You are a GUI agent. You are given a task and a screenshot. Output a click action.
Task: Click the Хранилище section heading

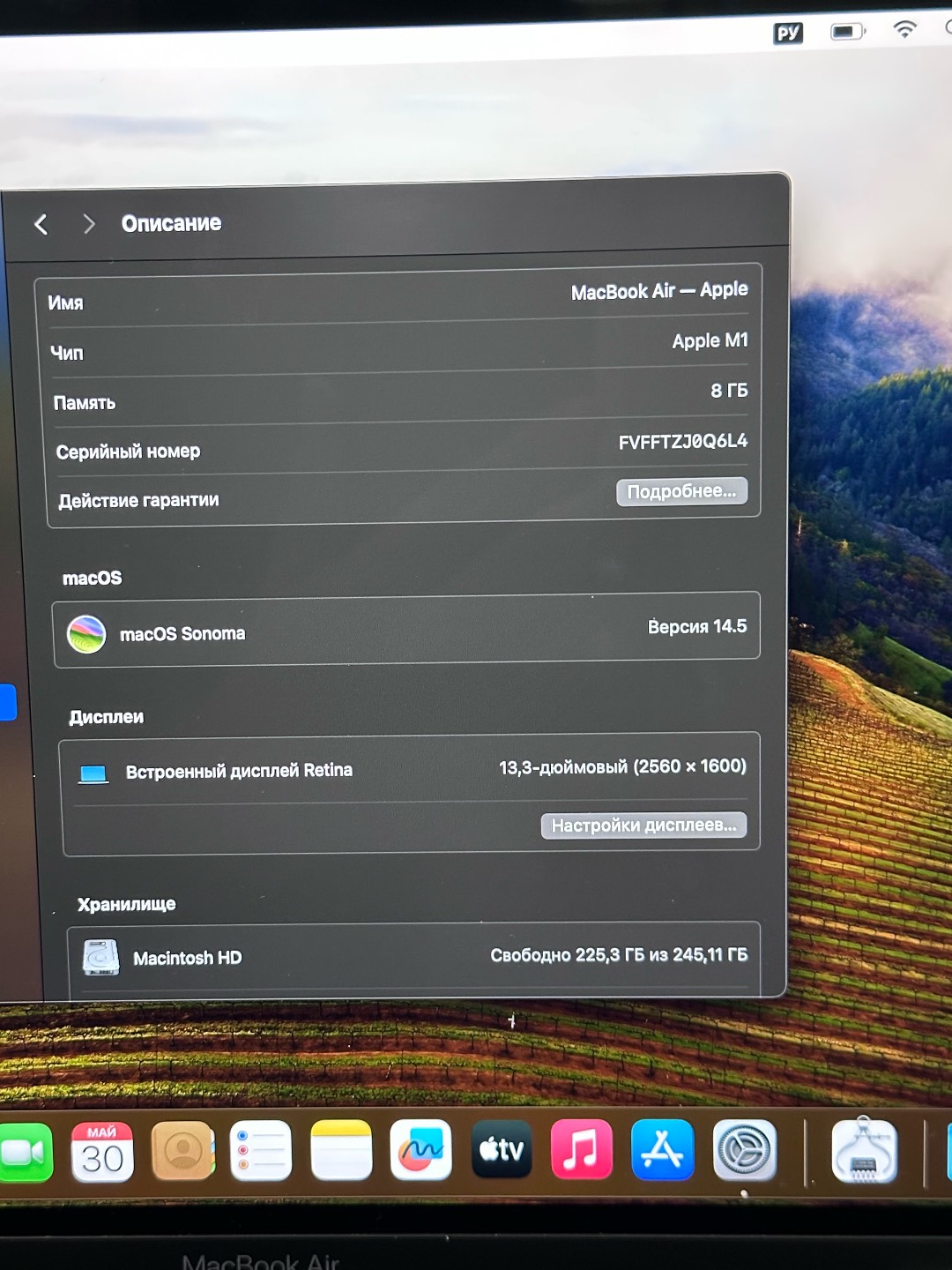[127, 904]
